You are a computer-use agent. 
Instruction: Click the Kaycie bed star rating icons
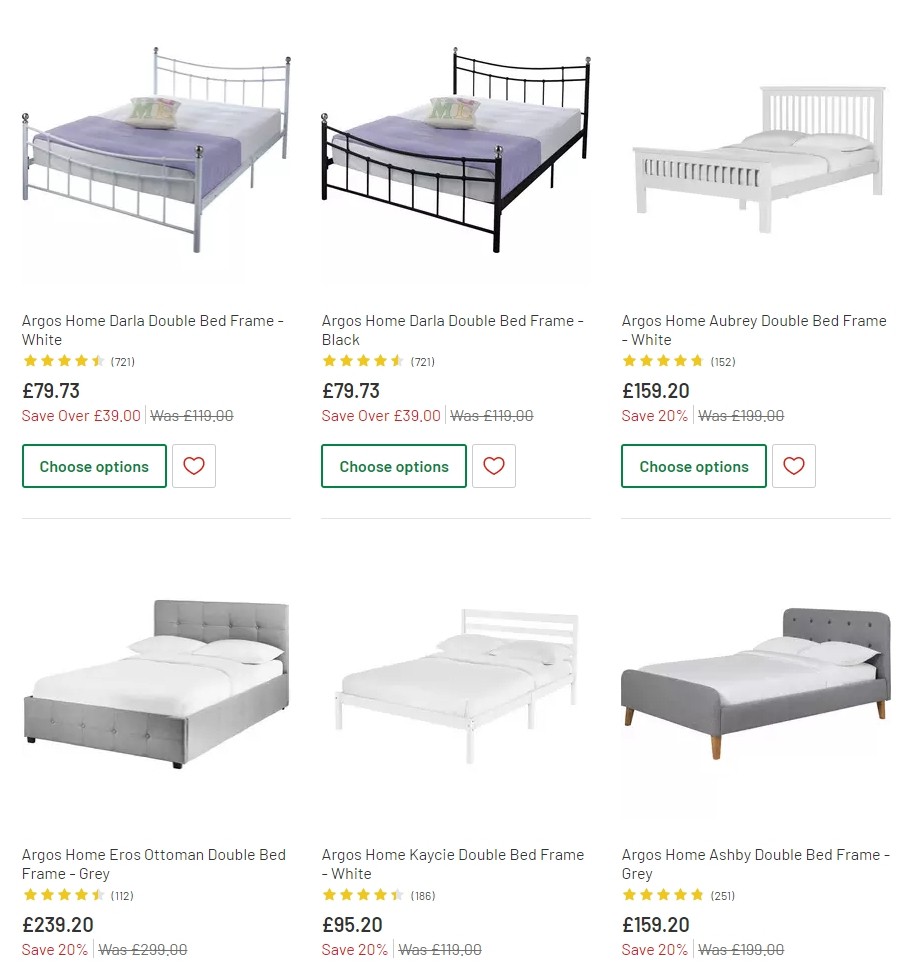(x=363, y=895)
